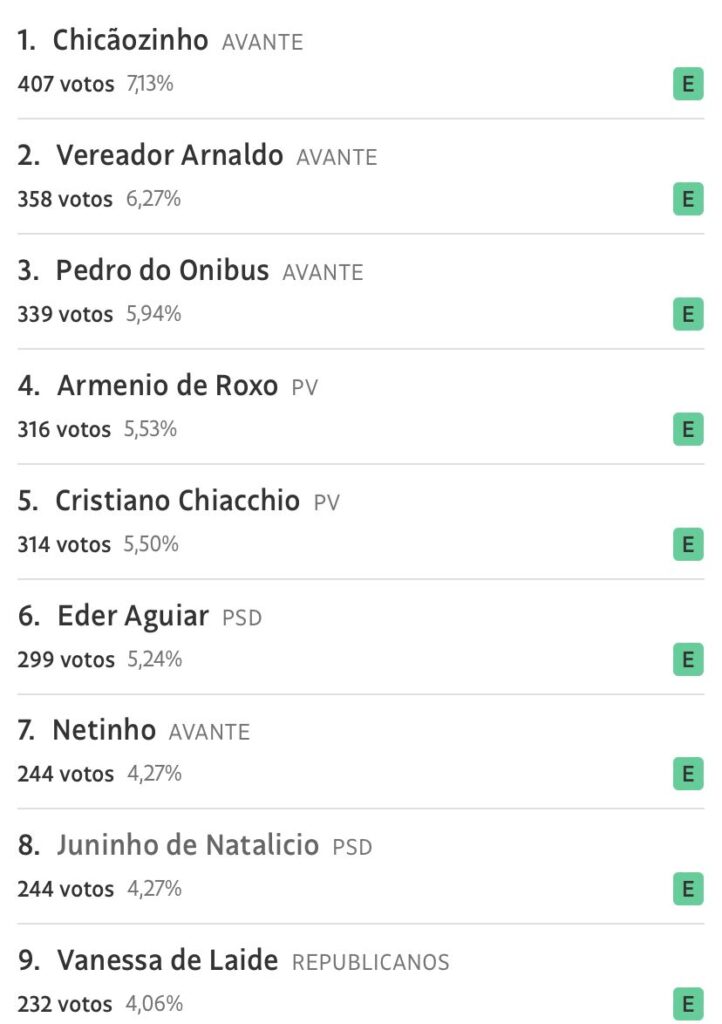Click Cristiano Chiacchio's name
The width and height of the screenshot is (722, 1024).
177,501
